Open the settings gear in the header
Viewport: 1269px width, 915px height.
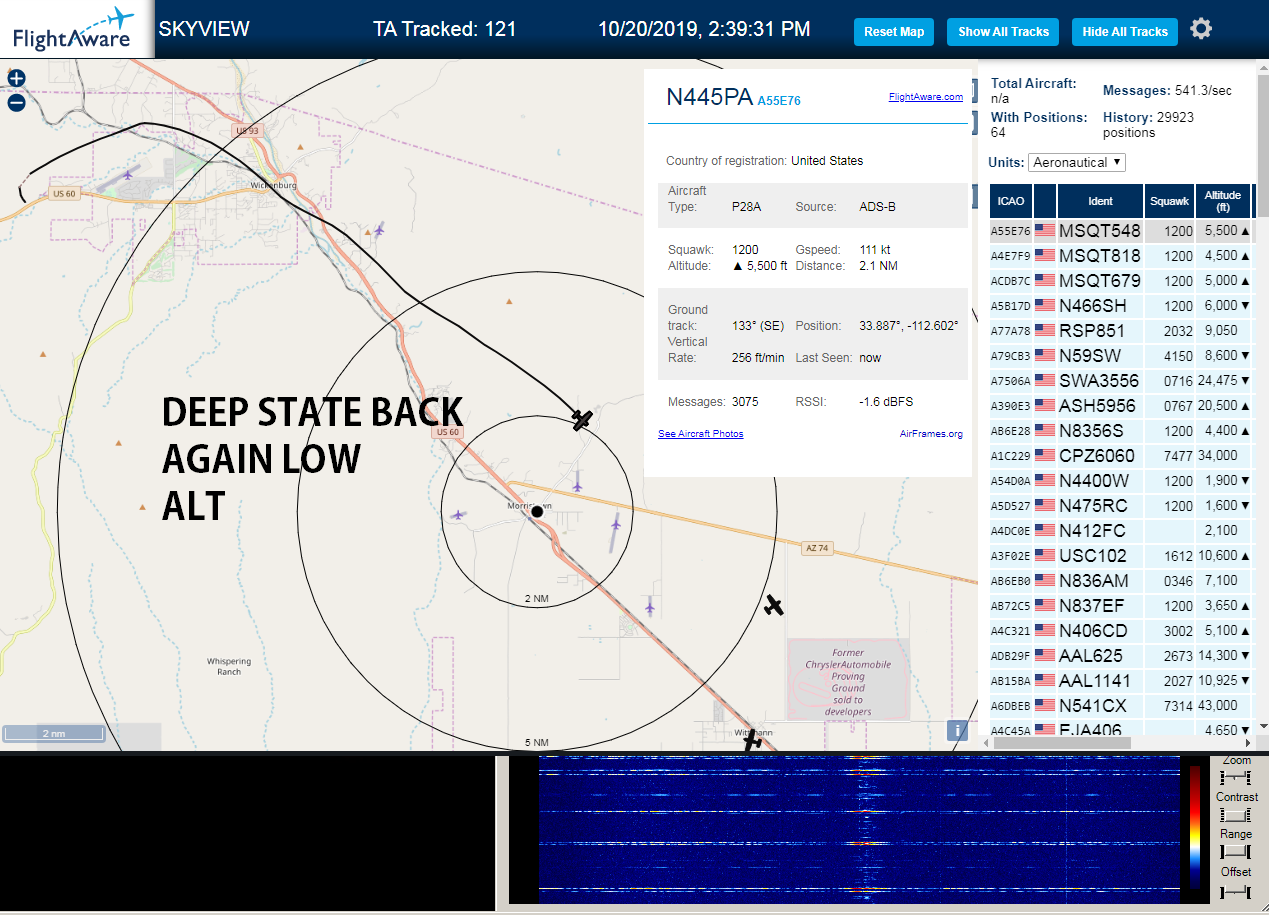(x=1201, y=29)
